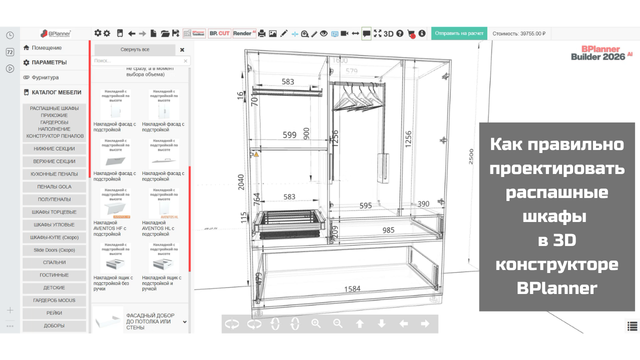This screenshot has height=360, width=640.
Task: Click the Отправить на расчет button
Action: click(459, 33)
